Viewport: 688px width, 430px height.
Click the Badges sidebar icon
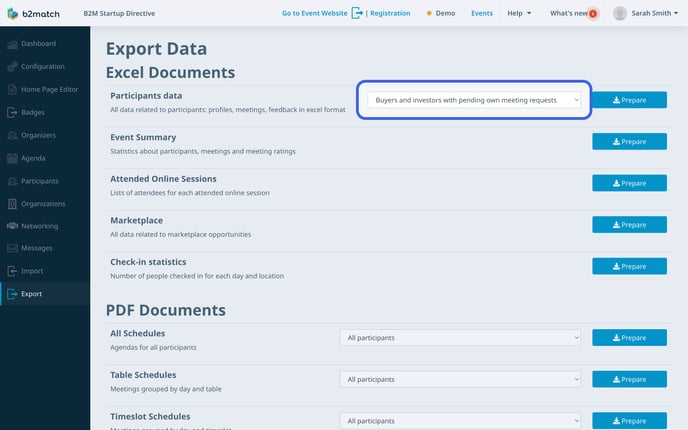pos(12,112)
